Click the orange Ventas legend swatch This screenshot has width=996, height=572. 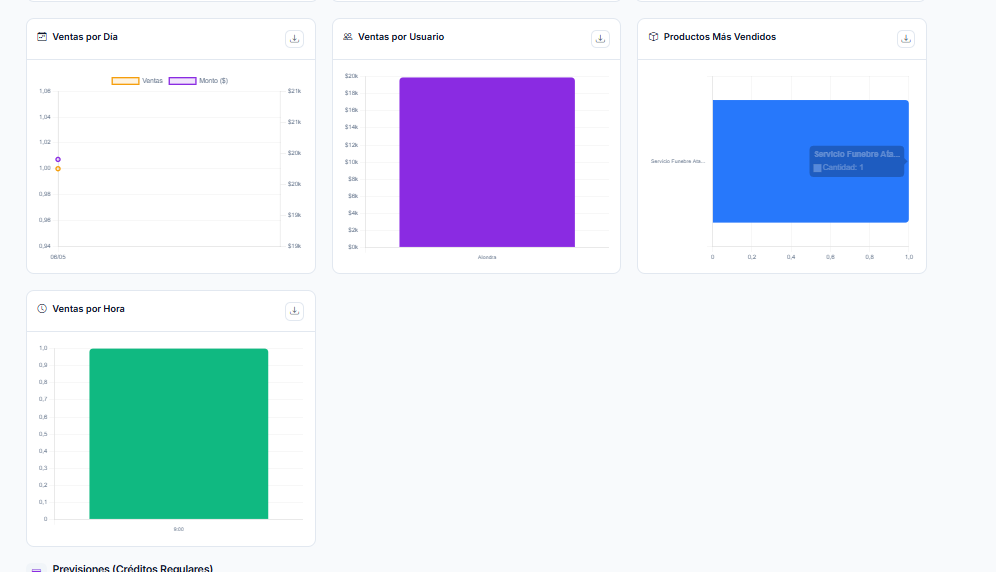pos(125,81)
